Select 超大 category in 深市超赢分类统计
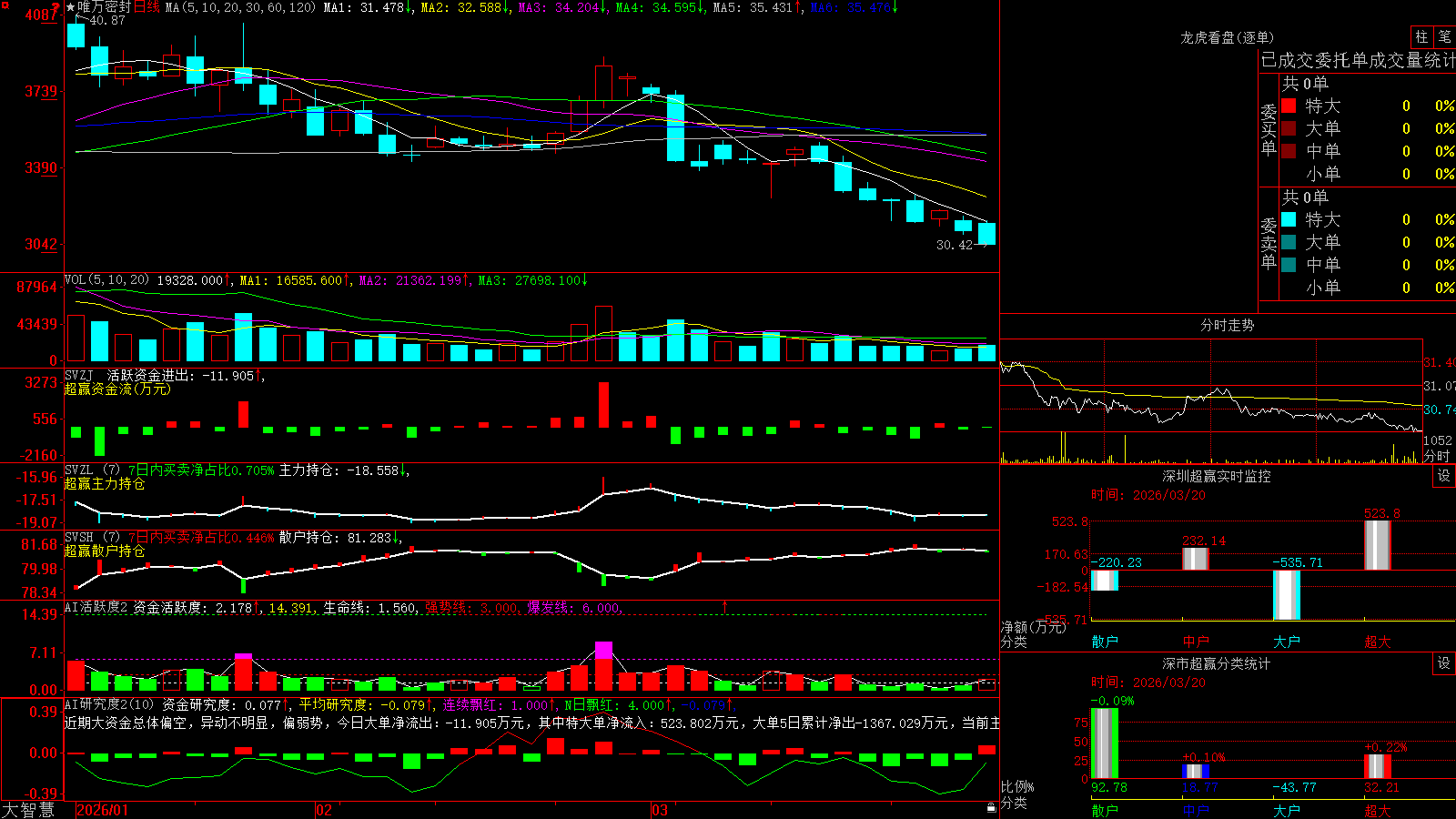This screenshot has height=819, width=1456. click(x=1378, y=810)
